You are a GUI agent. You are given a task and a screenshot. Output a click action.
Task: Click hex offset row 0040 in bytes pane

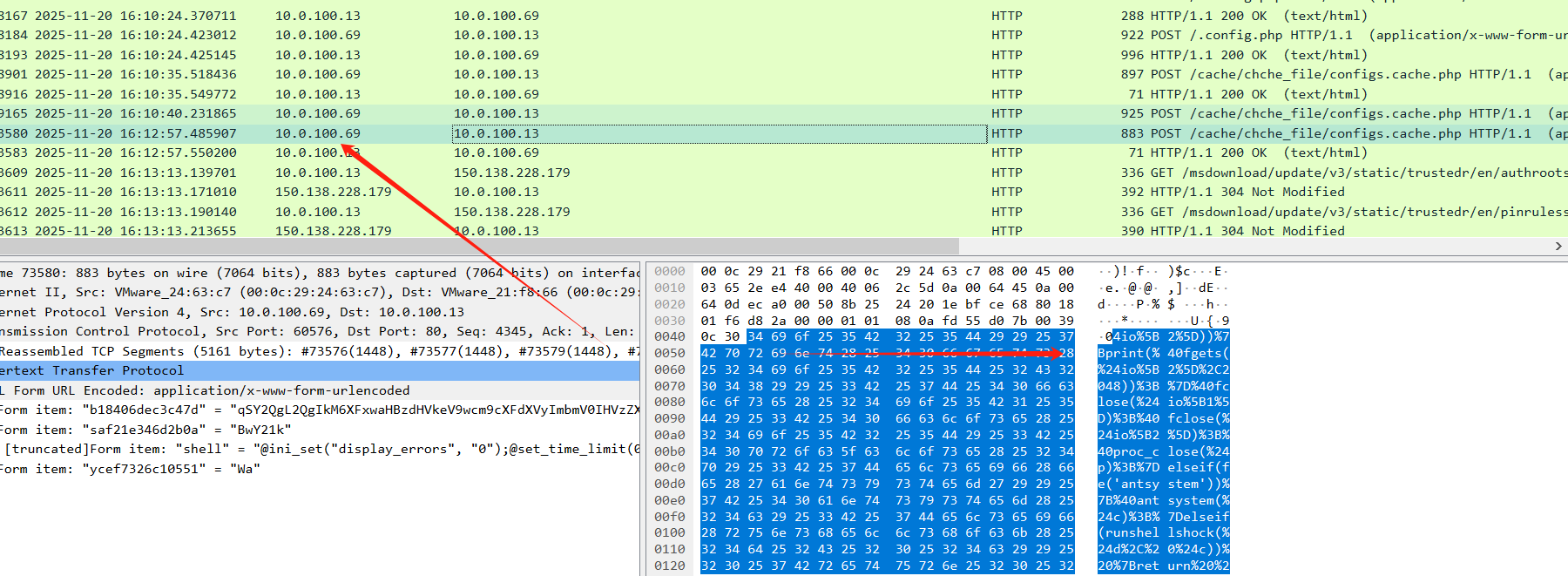coord(670,336)
